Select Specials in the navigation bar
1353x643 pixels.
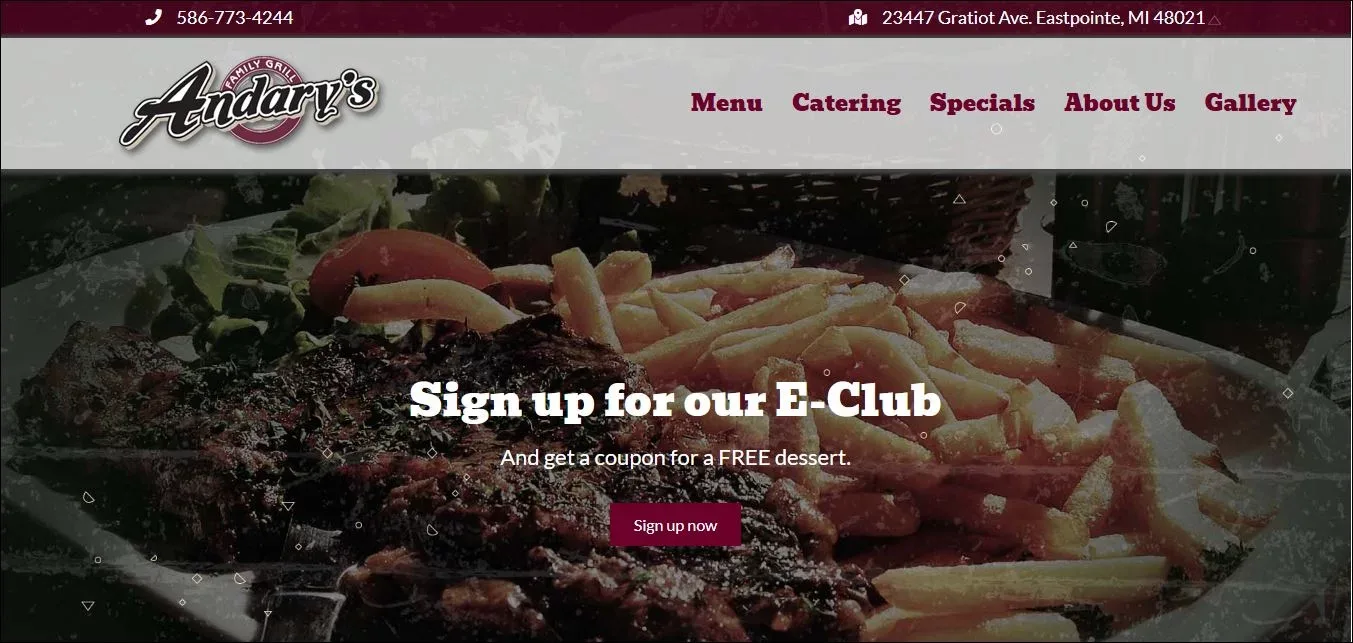[x=982, y=103]
